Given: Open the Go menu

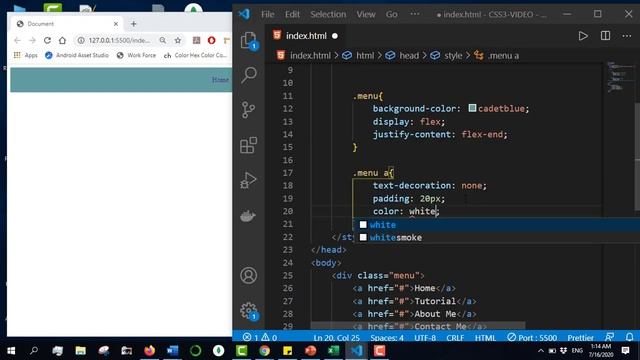Looking at the screenshot, I should tap(391, 14).
